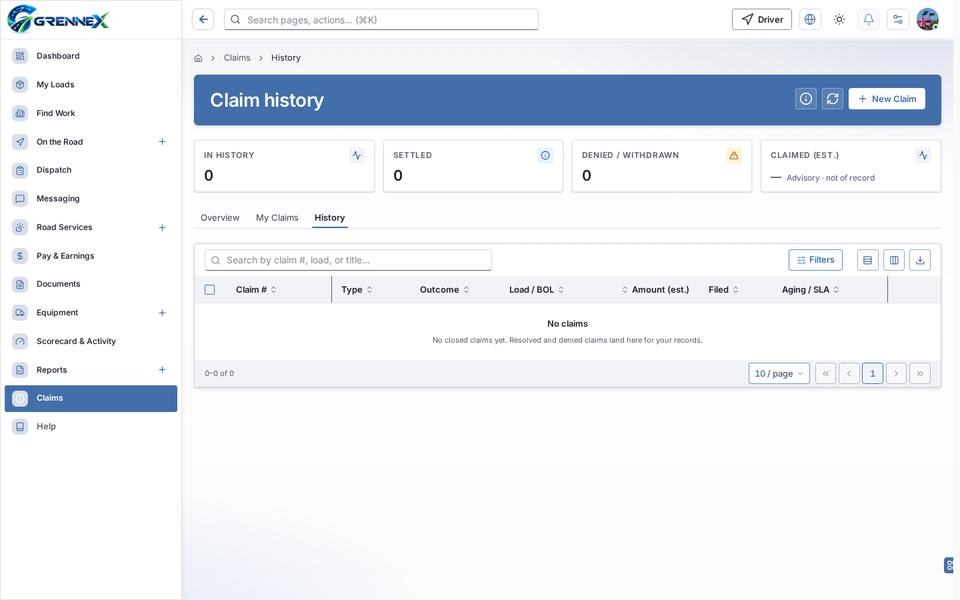Open the notifications bell
Image resolution: width=960 pixels, height=600 pixels.
(x=868, y=20)
